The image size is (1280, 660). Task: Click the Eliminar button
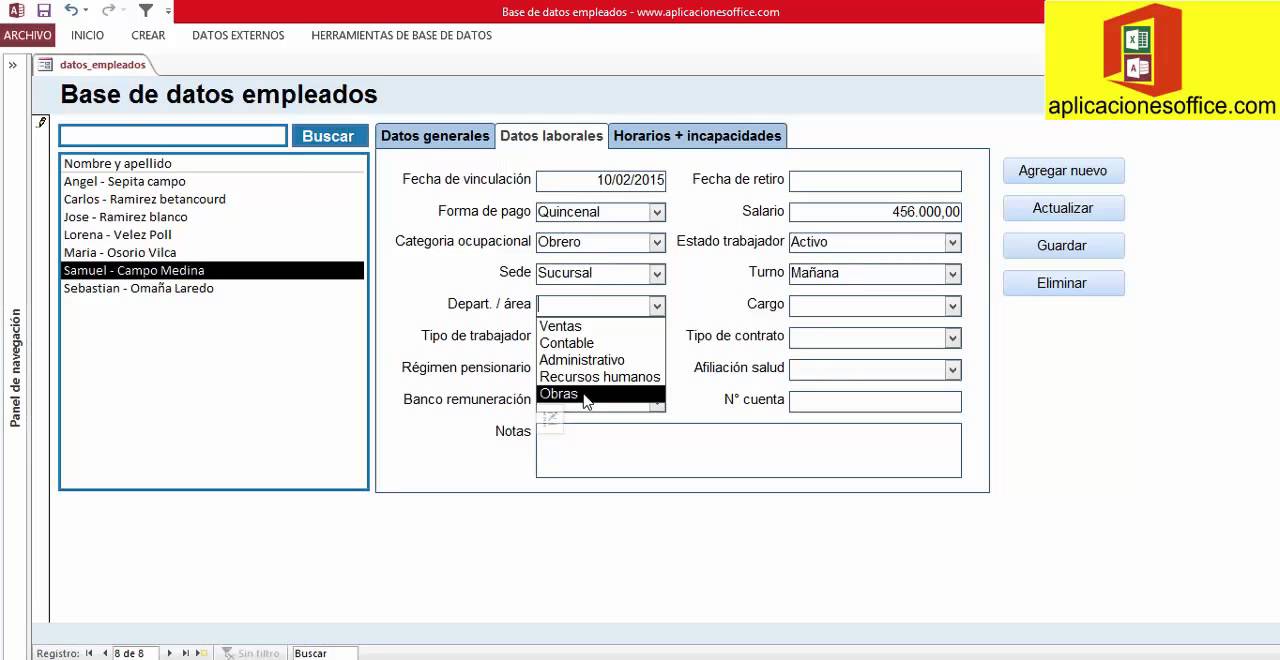coord(1063,283)
